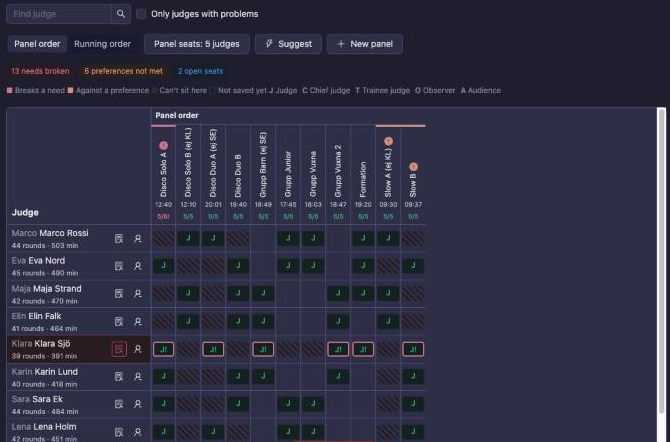Screen dimensions: 670x442
Task: Toggle Sara Ek seat in Grupp Junior
Action: point(288,404)
